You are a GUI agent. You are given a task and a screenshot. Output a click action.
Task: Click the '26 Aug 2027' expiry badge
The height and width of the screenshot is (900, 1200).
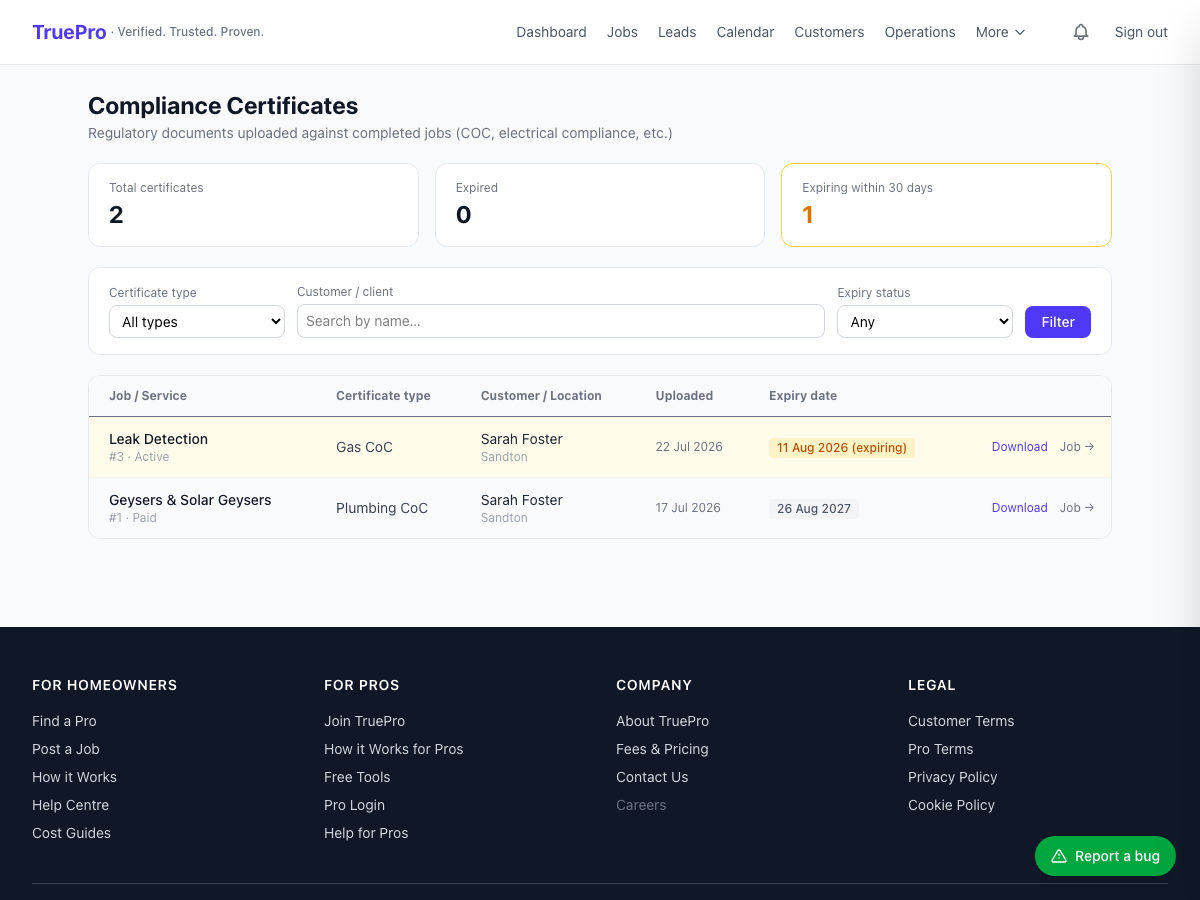pyautogui.click(x=814, y=509)
